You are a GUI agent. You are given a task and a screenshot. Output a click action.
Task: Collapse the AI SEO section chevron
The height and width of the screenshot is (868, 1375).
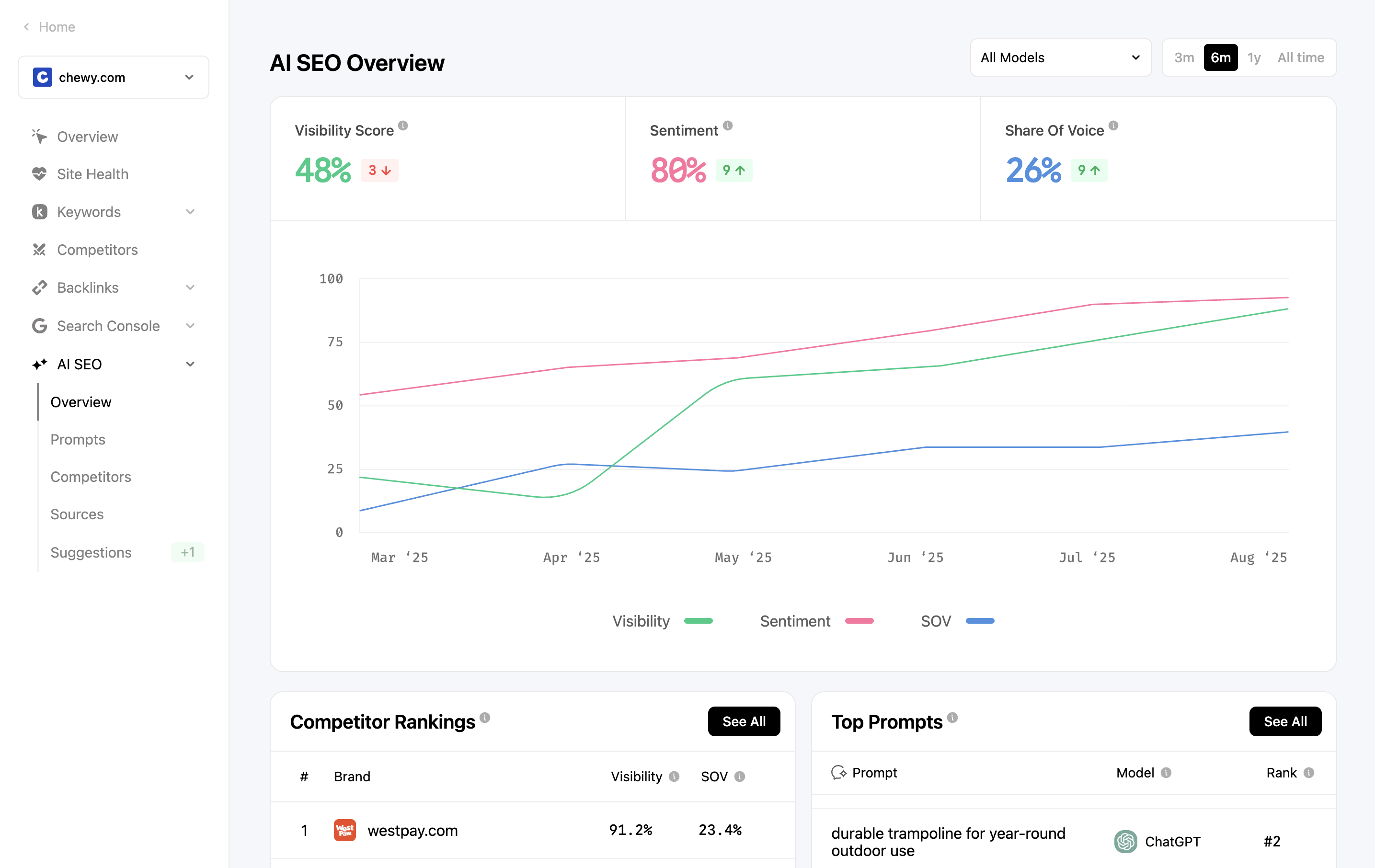pyautogui.click(x=190, y=365)
